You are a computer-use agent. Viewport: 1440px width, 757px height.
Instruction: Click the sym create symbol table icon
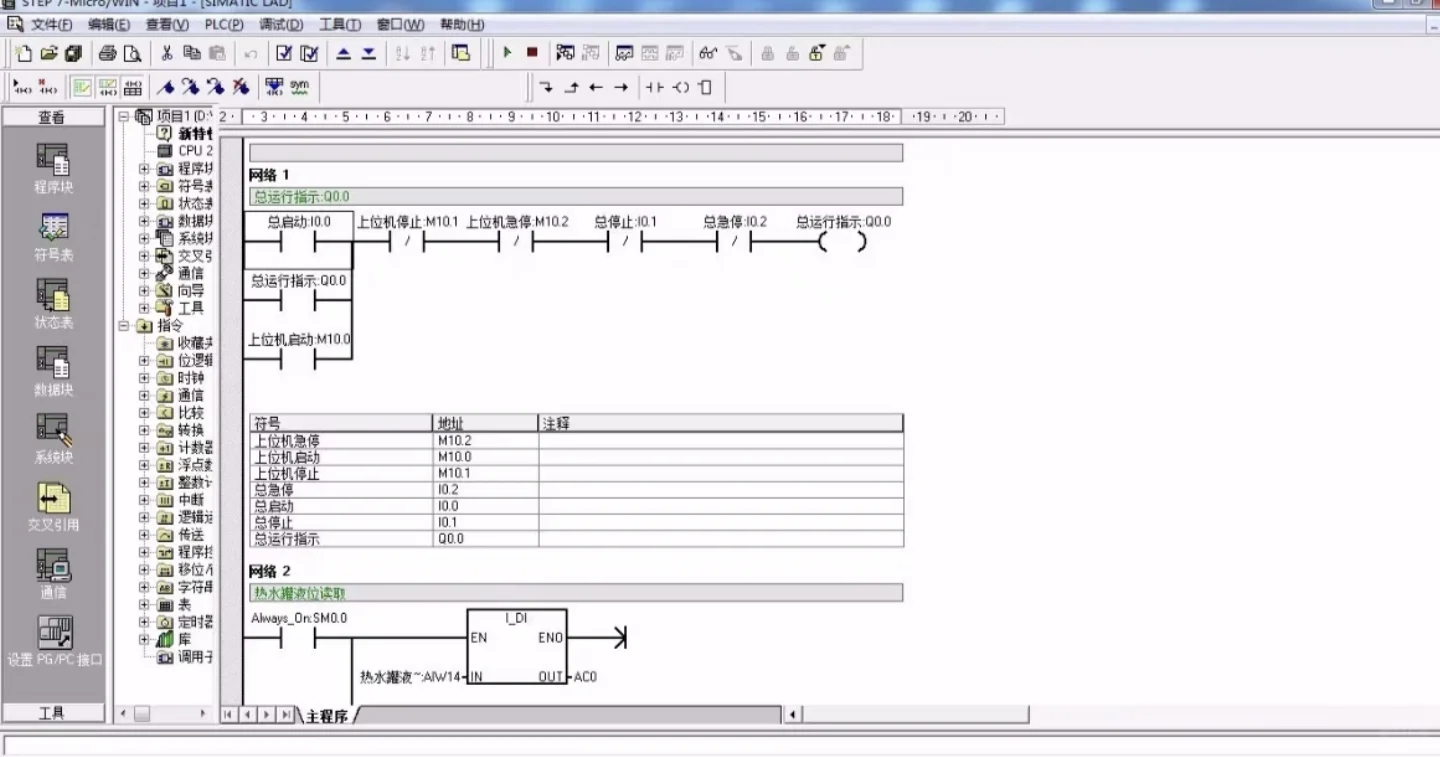coord(299,87)
